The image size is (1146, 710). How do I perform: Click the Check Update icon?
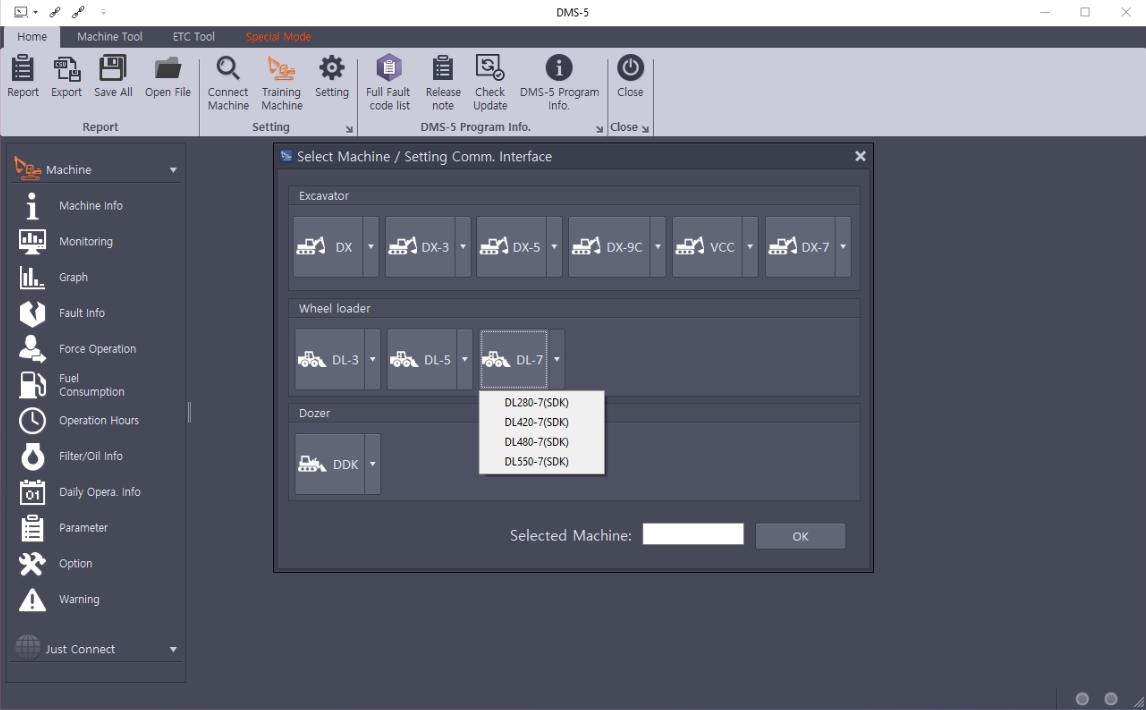pos(490,69)
